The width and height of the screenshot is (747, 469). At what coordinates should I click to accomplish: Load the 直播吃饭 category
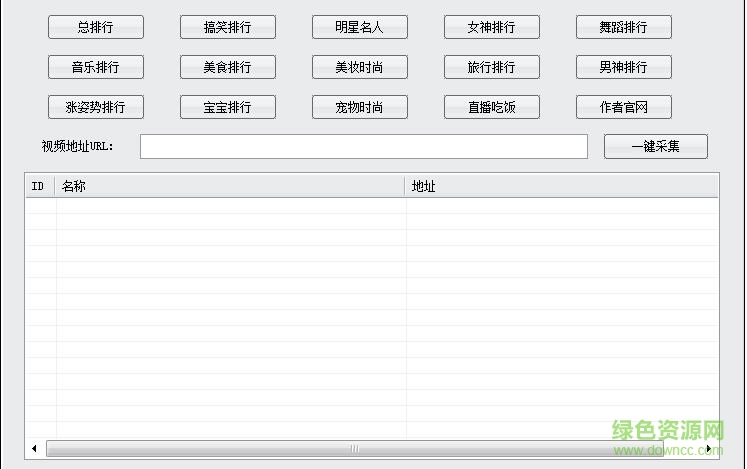(x=492, y=107)
